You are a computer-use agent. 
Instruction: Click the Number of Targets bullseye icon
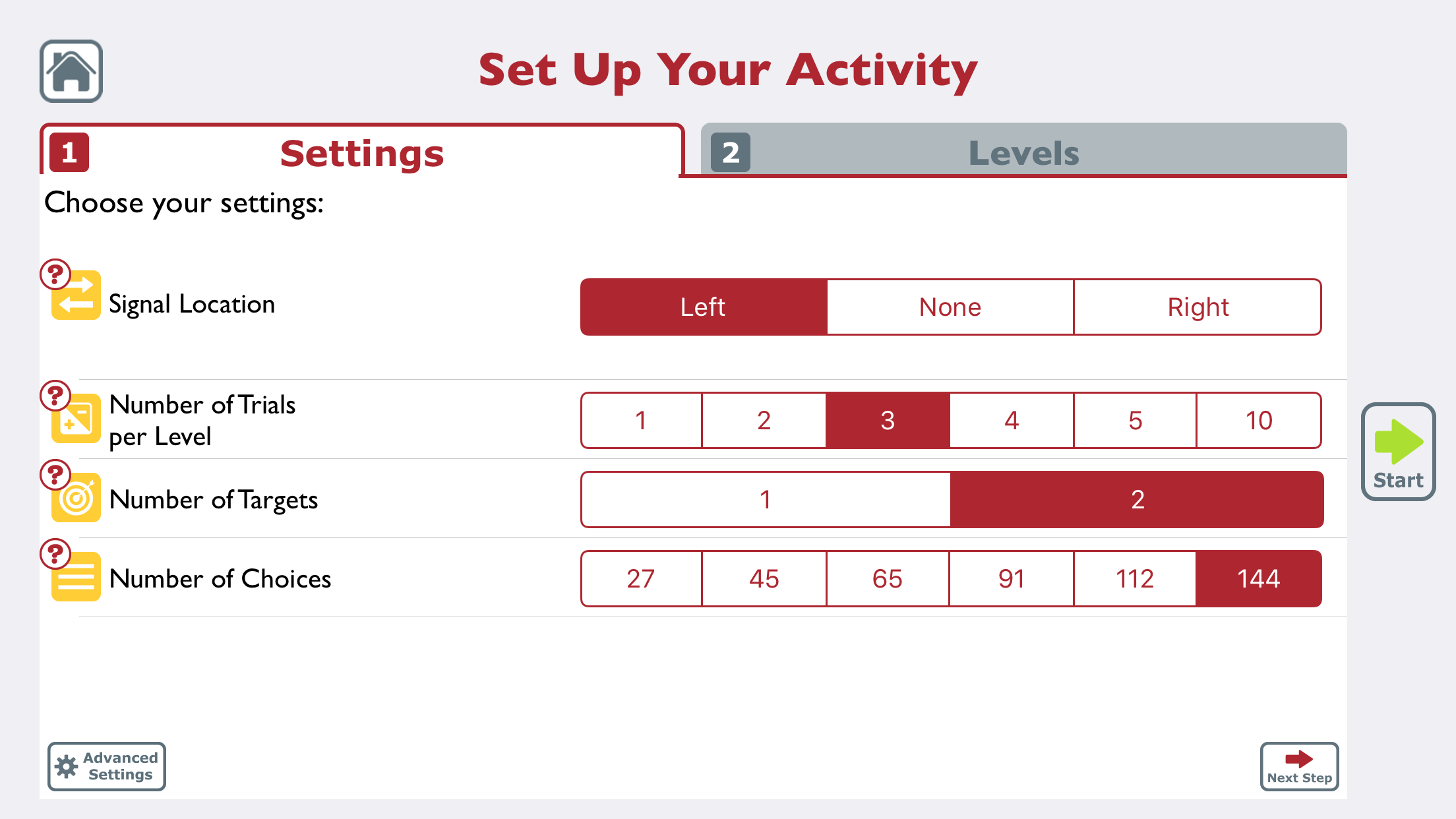pos(78,500)
